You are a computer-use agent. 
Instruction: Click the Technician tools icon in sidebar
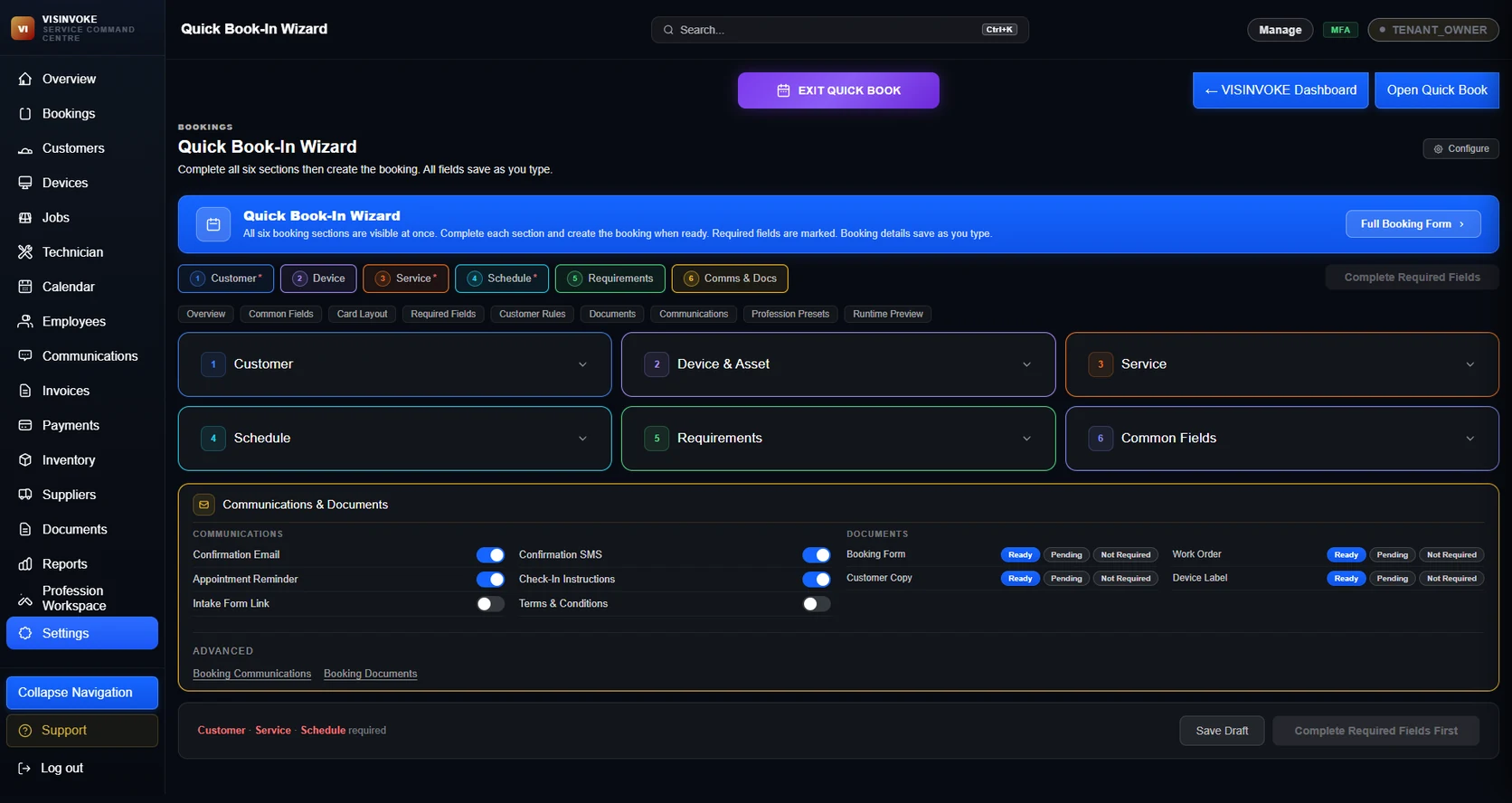click(25, 252)
